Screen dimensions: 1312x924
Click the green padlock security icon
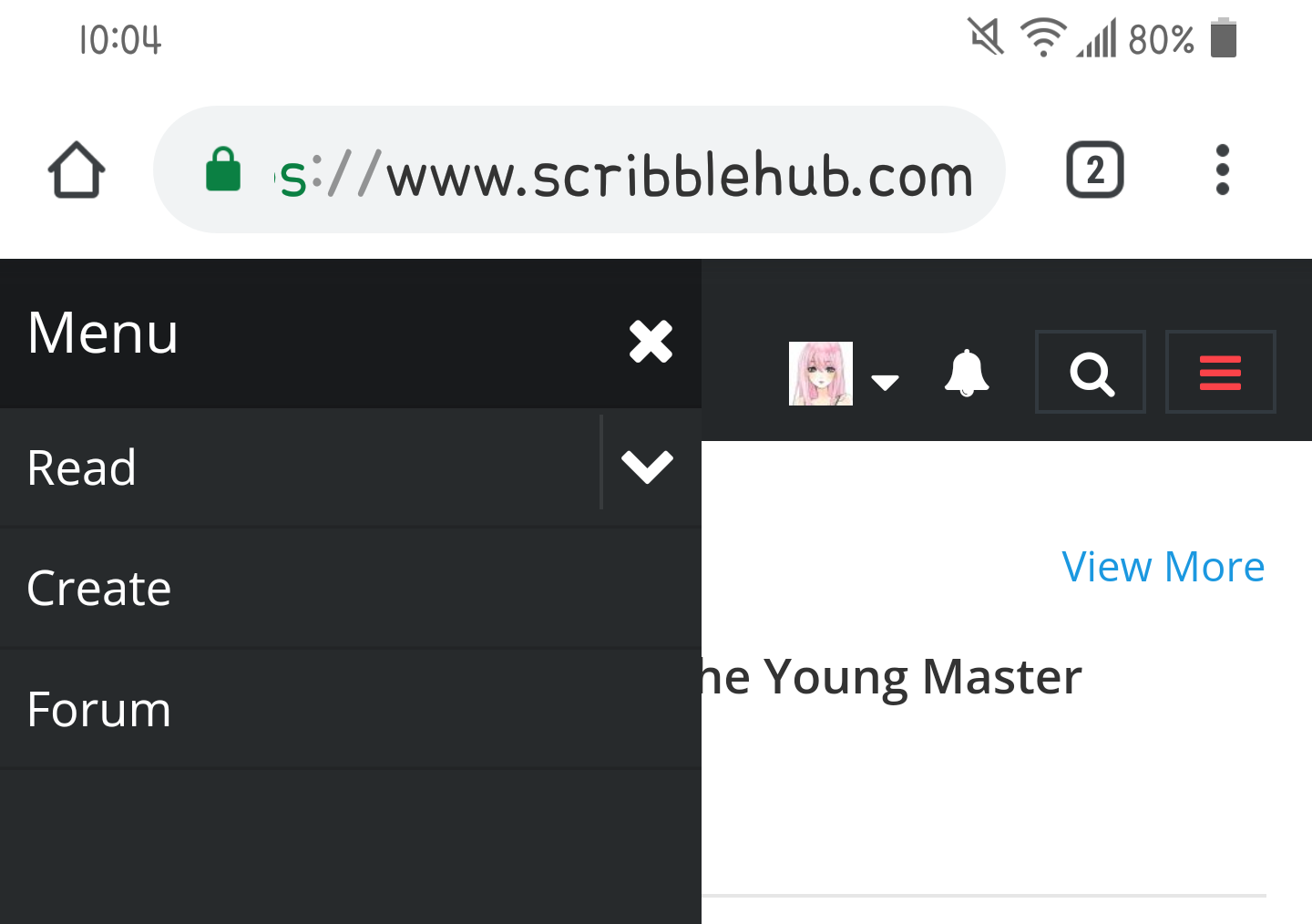click(223, 170)
